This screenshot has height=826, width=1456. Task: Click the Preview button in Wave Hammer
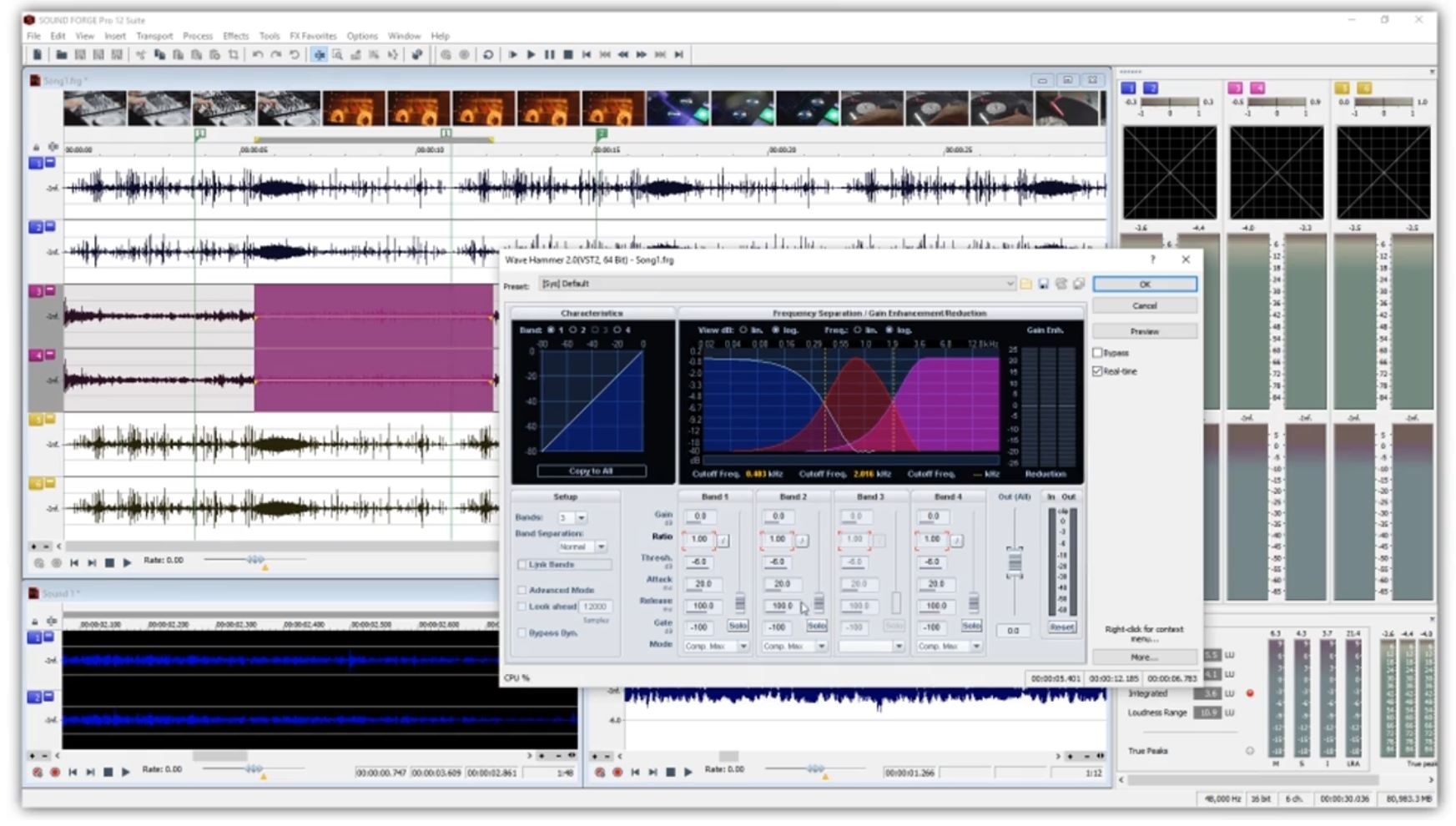click(1144, 331)
